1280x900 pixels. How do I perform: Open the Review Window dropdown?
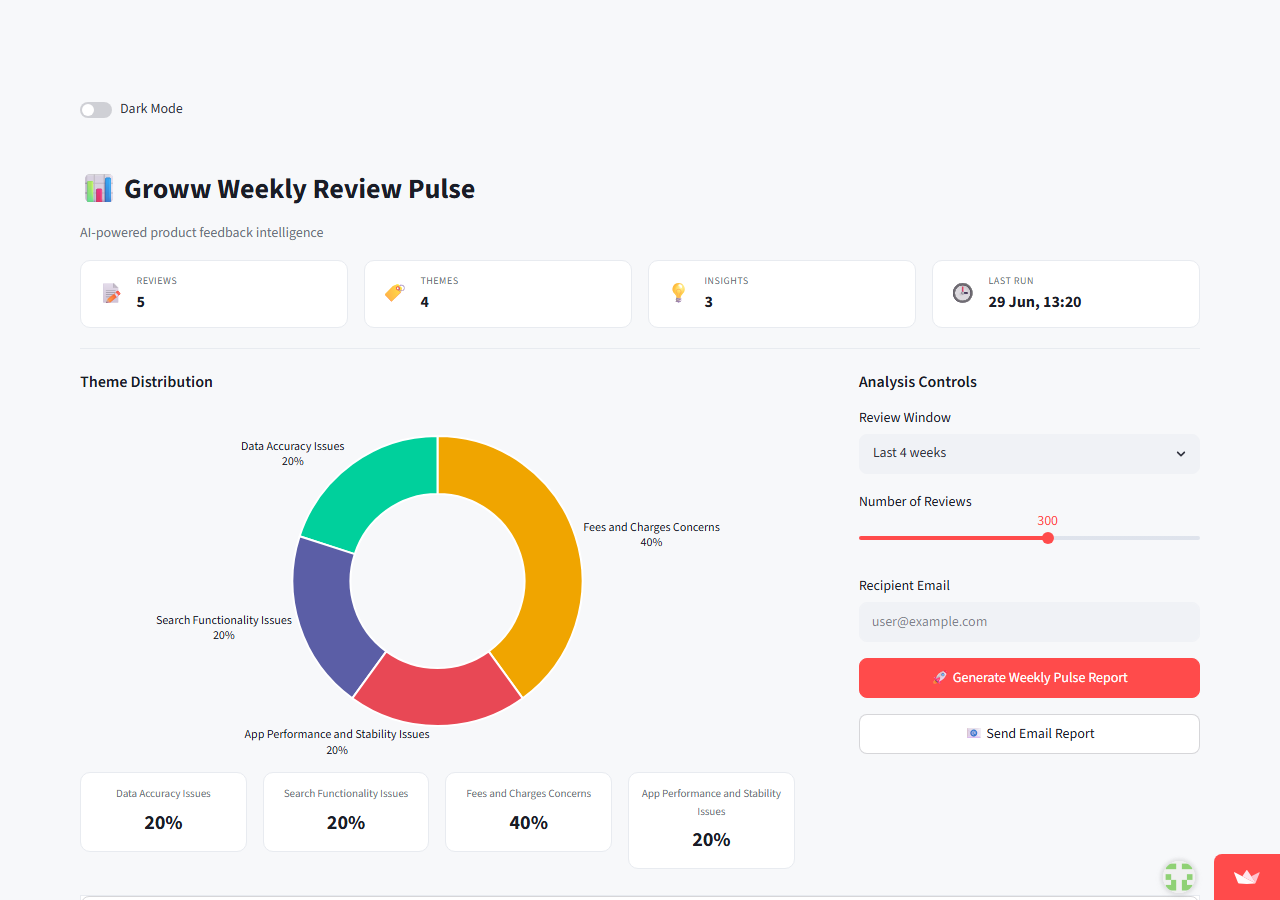[x=1029, y=453]
